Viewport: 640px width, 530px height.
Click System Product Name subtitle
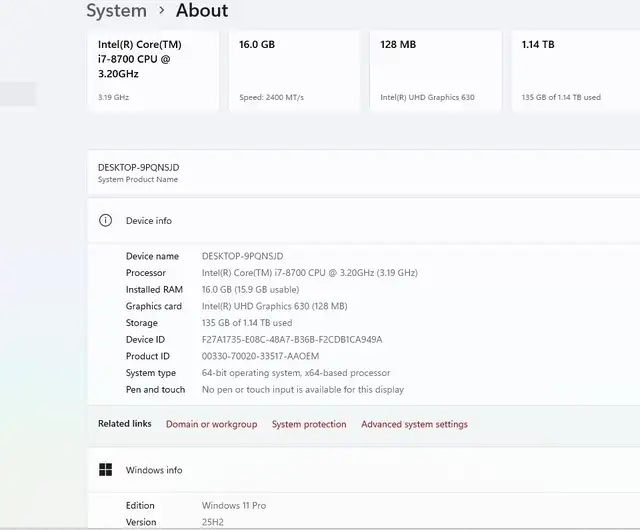tap(138, 179)
